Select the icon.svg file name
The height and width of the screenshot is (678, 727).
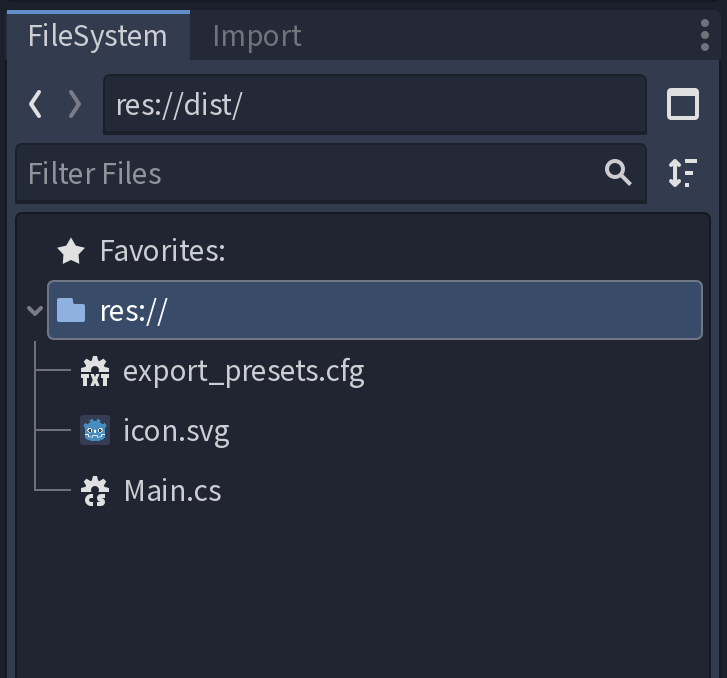click(176, 432)
